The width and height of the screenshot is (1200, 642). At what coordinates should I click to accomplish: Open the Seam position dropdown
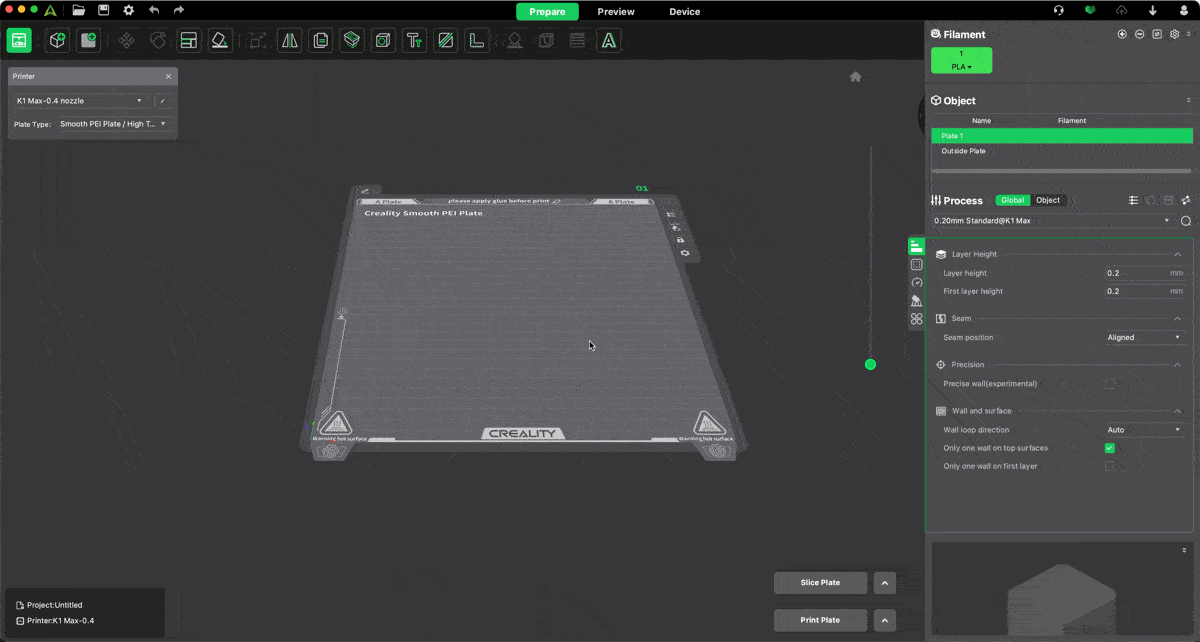pos(1144,338)
